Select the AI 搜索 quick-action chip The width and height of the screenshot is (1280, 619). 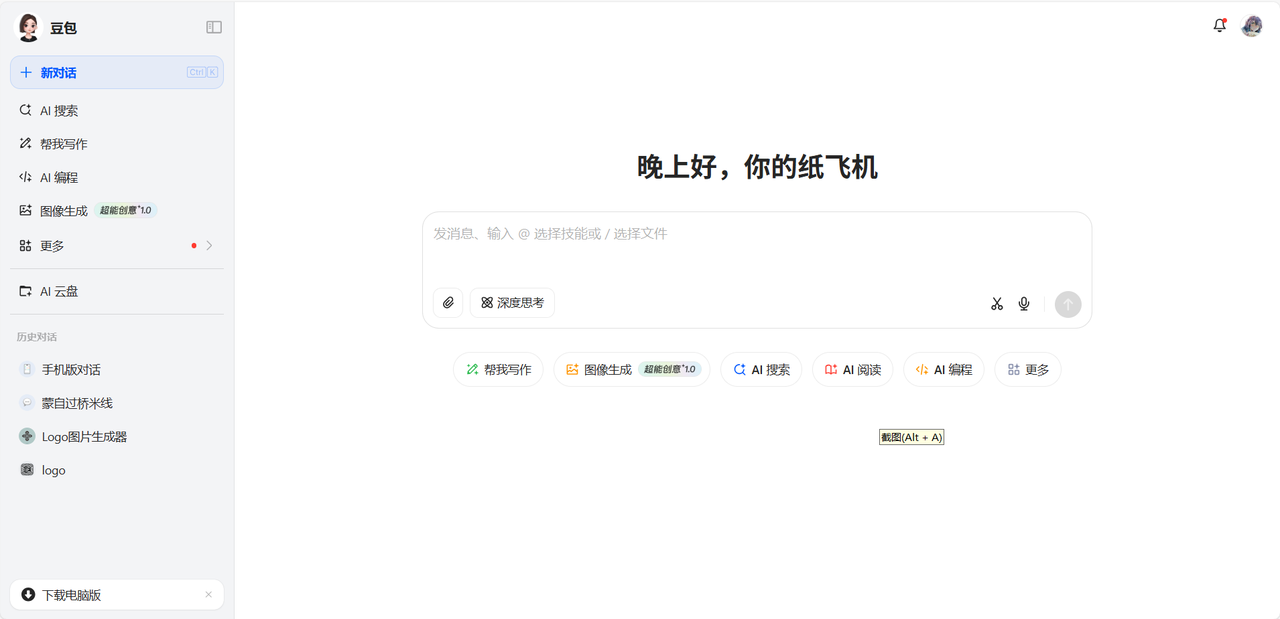(761, 370)
